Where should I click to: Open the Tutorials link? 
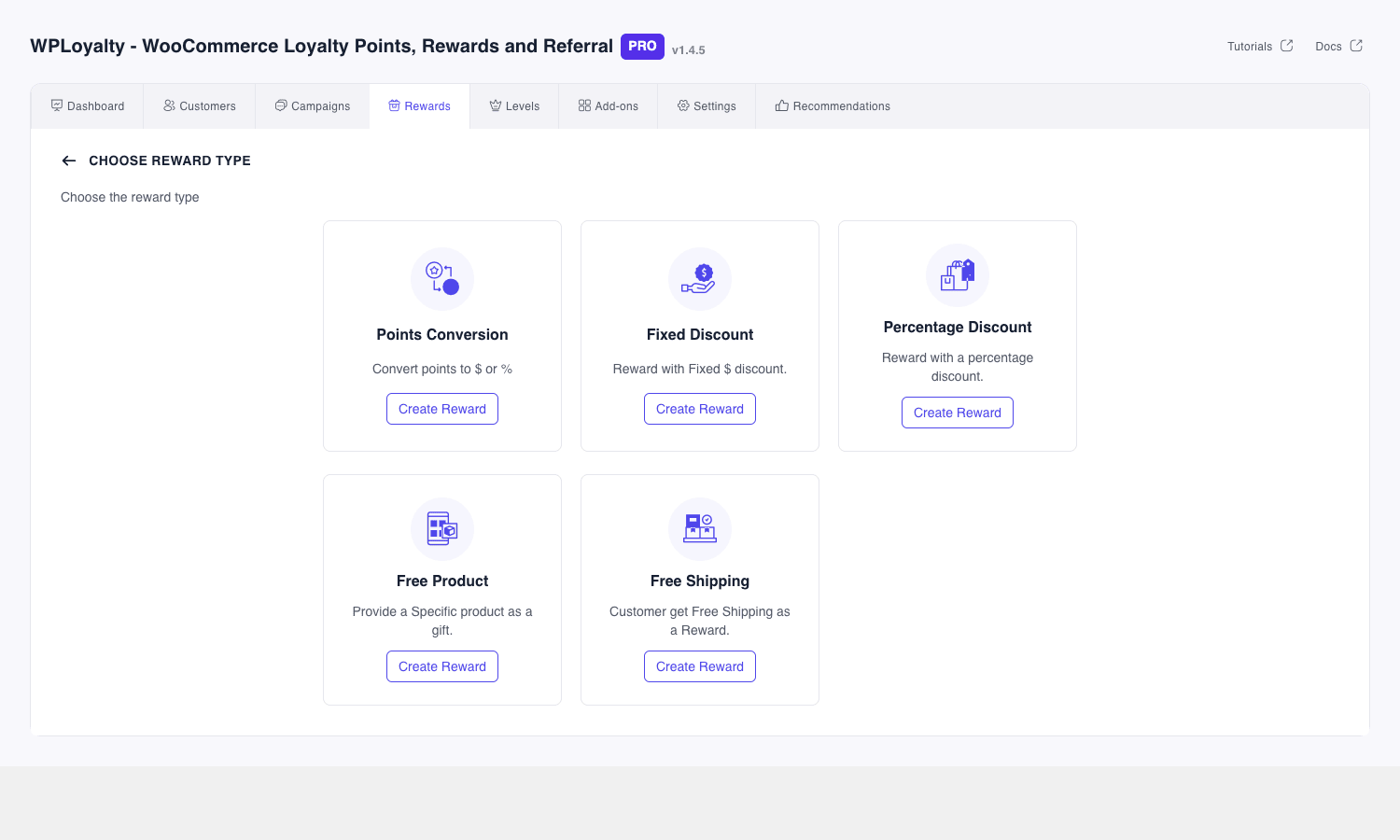(1260, 46)
